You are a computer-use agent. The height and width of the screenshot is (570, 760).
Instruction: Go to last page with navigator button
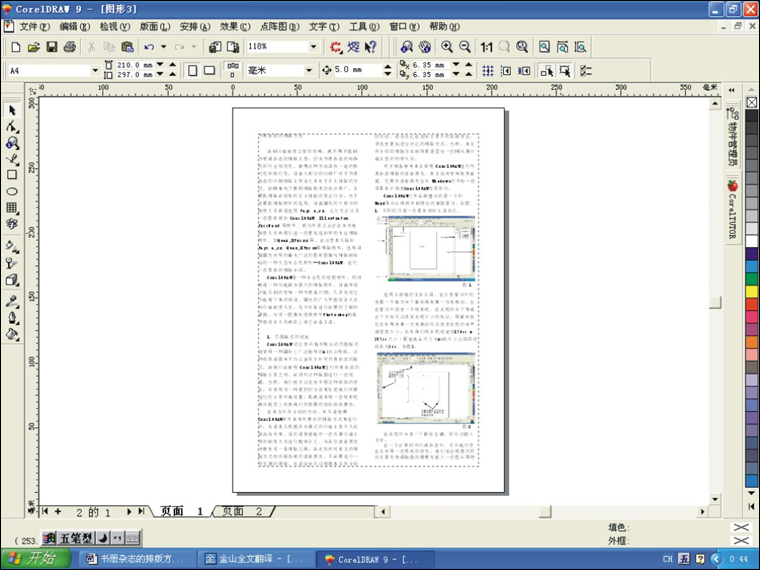(141, 511)
